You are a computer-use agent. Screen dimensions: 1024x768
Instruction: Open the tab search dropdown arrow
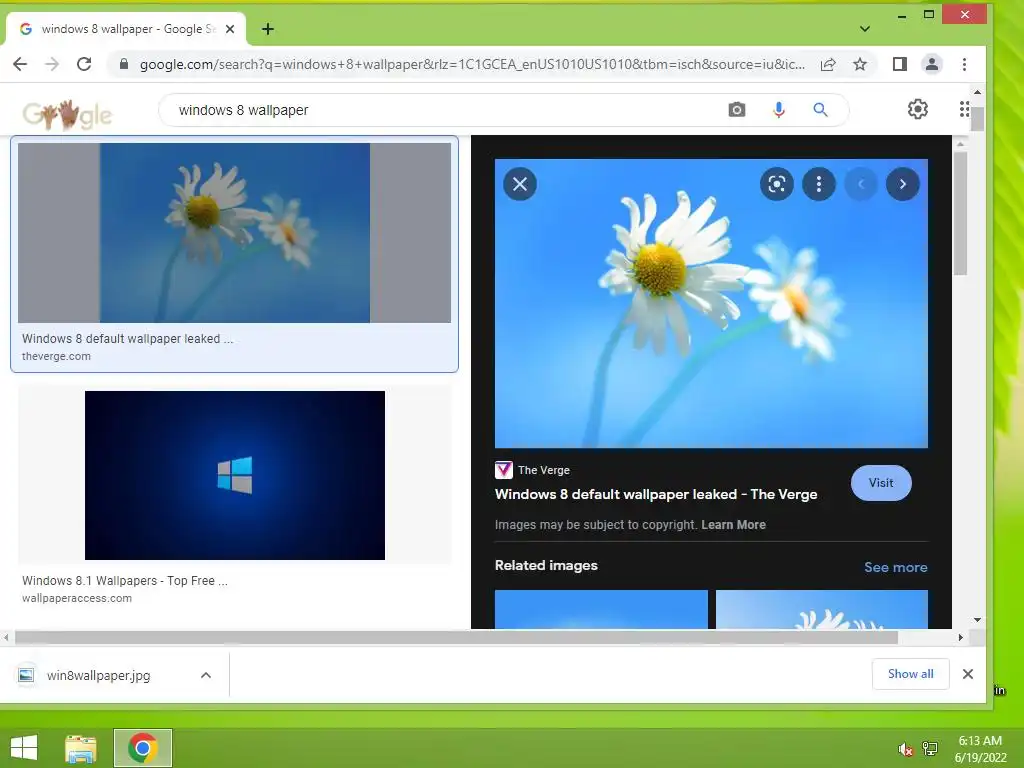865,29
